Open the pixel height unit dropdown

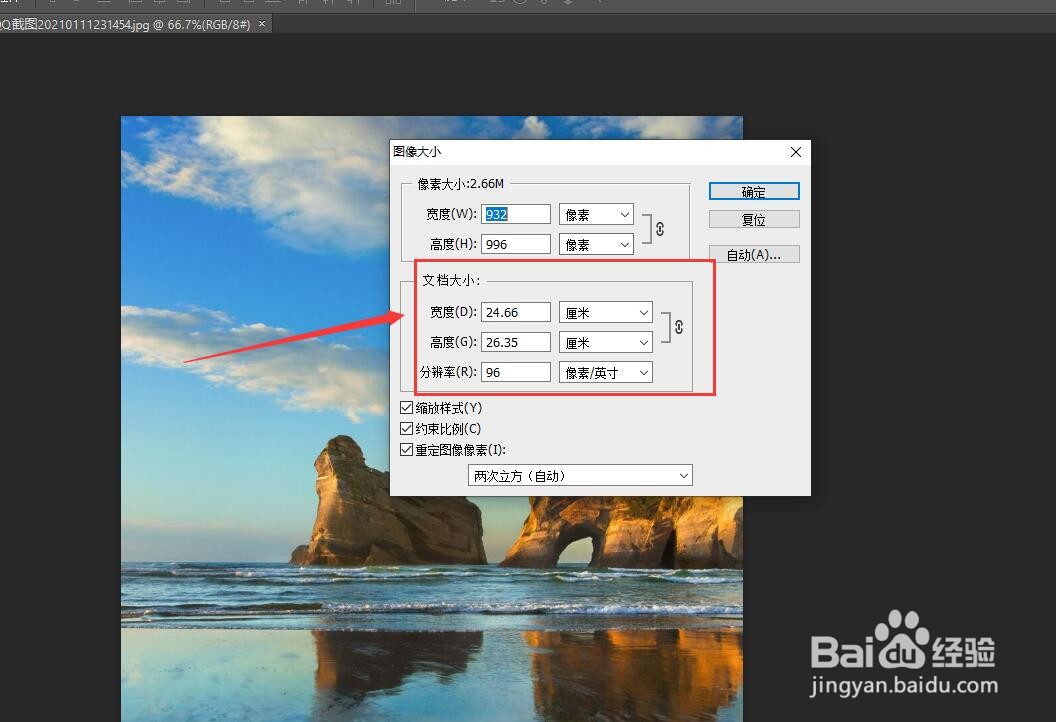point(596,244)
